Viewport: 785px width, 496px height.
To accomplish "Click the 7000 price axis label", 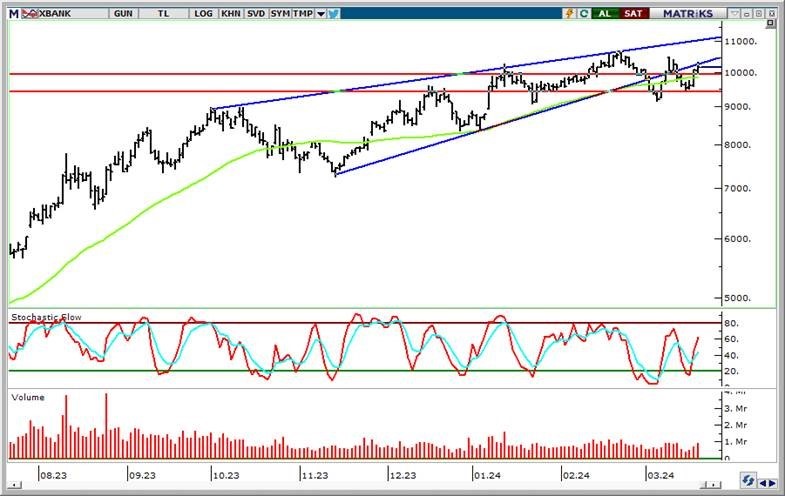I will [737, 189].
